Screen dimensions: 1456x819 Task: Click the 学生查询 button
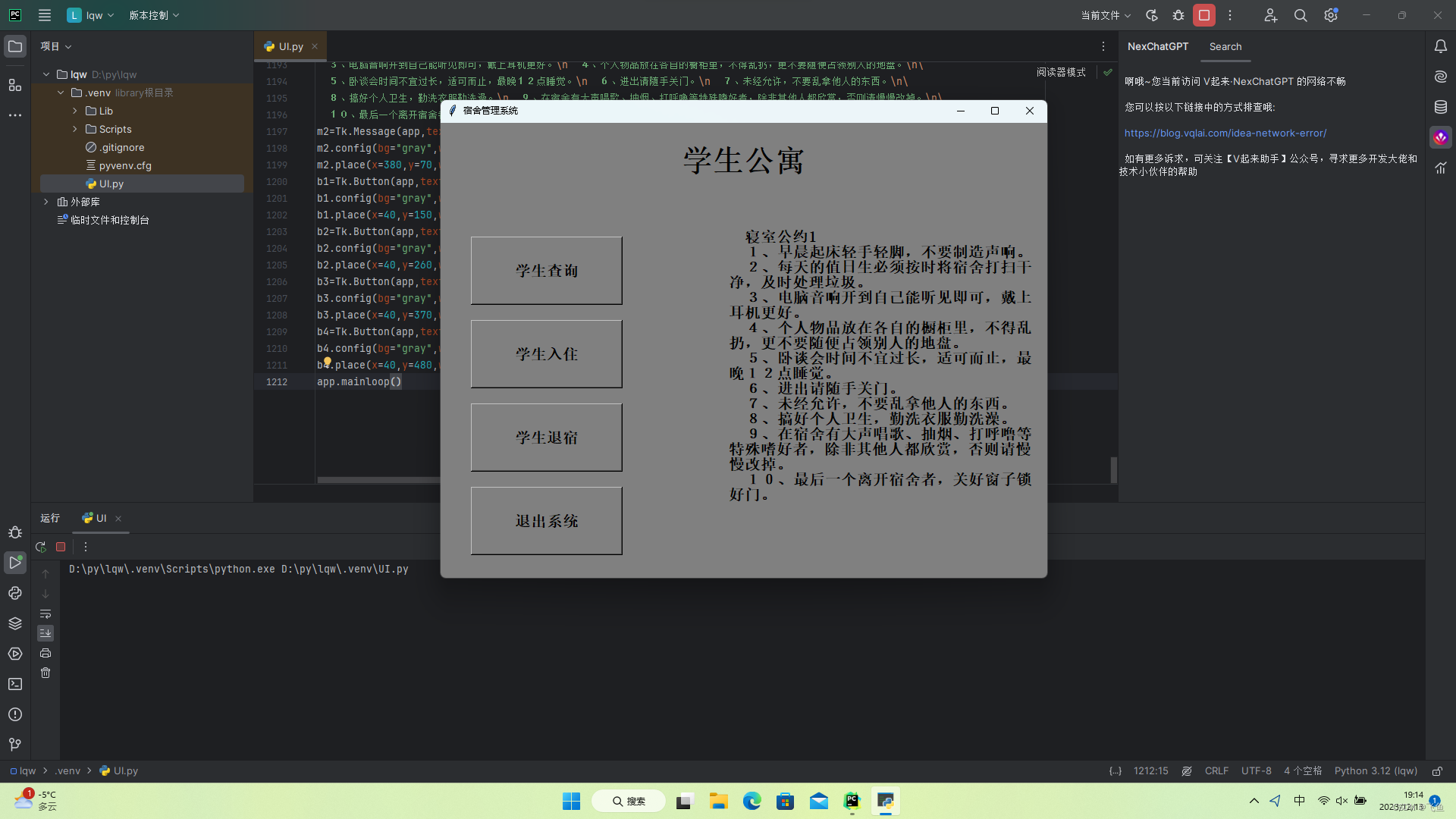(547, 271)
